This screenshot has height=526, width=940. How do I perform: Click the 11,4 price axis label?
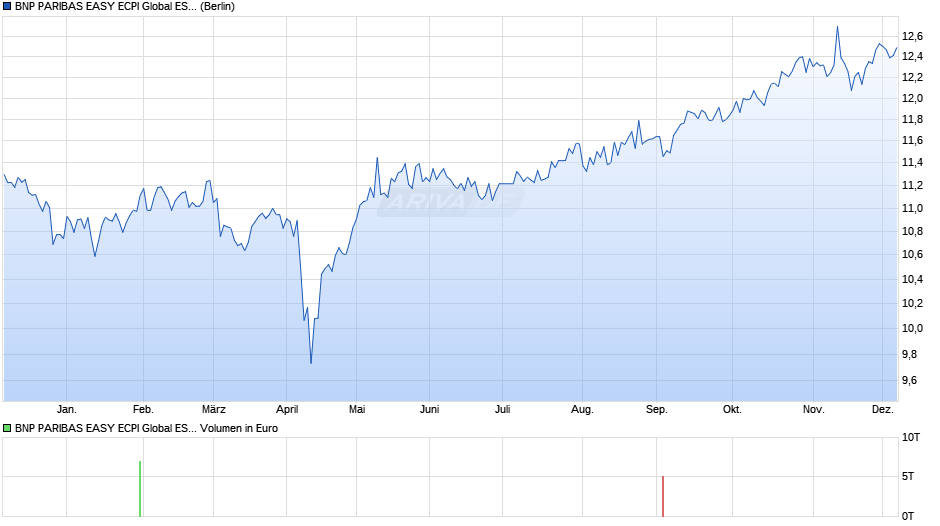[912, 163]
